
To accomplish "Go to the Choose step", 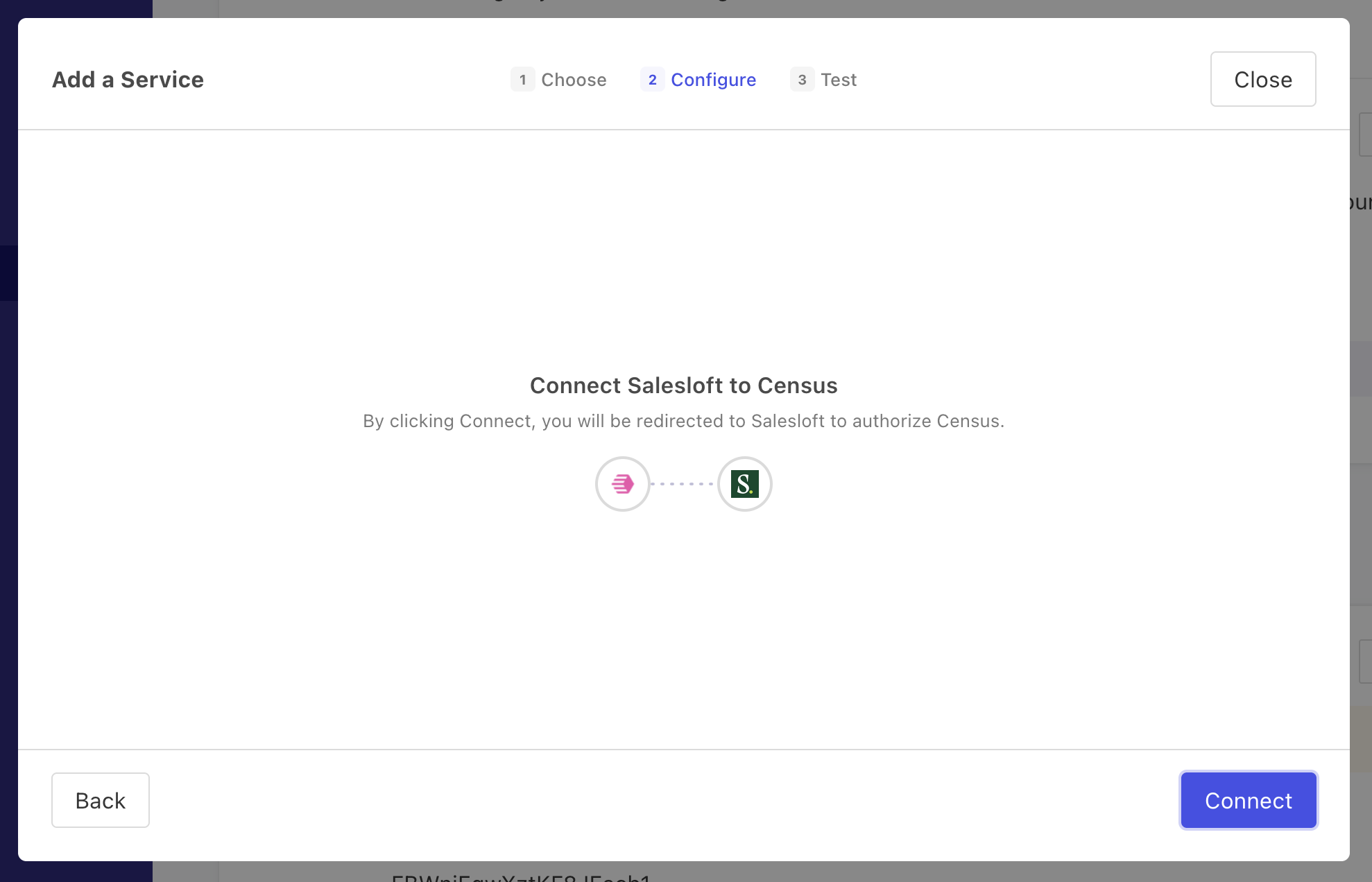I will [x=574, y=80].
